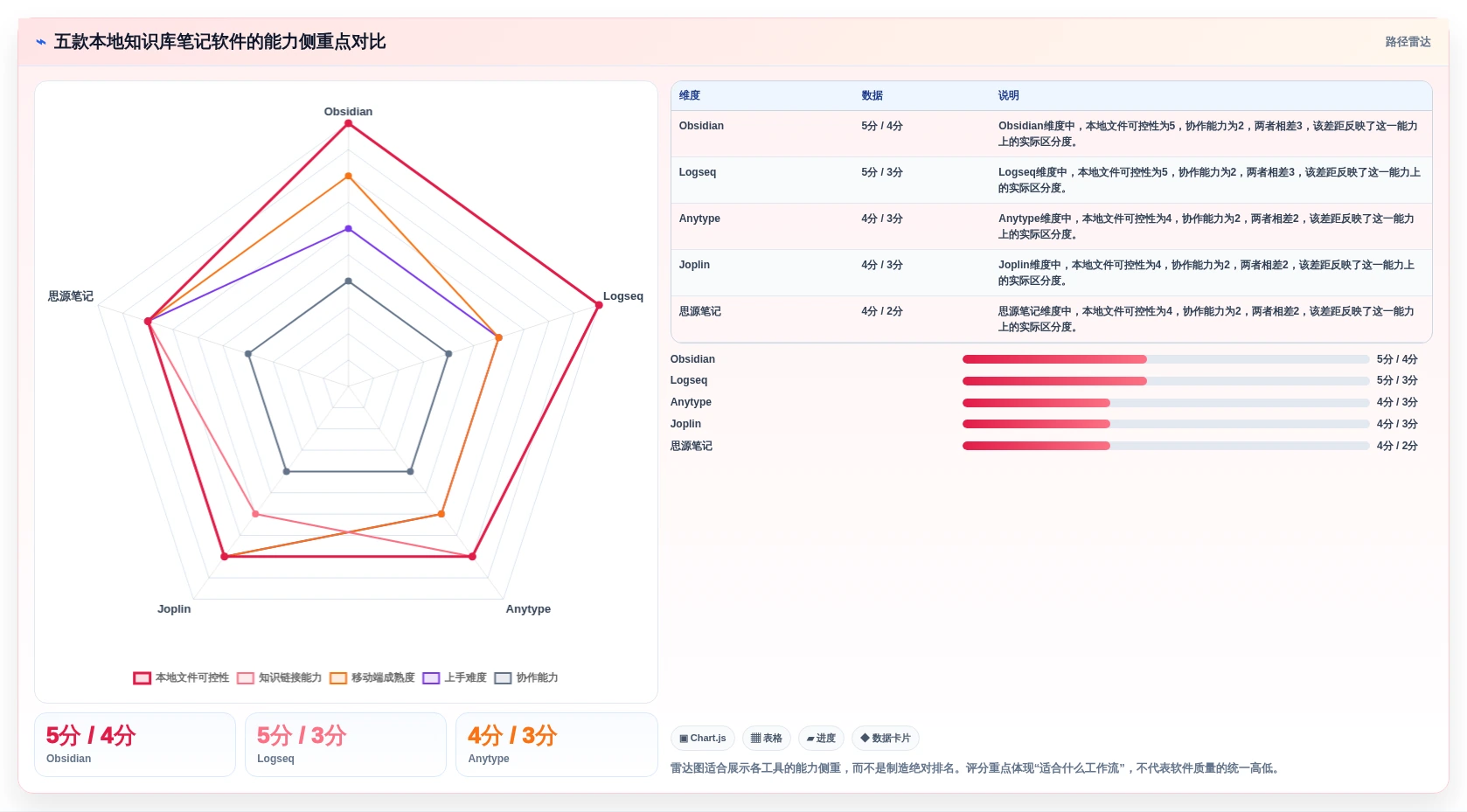Click the purple data point on Obsidian axis
This screenshot has width=1467, height=812.
click(x=348, y=229)
